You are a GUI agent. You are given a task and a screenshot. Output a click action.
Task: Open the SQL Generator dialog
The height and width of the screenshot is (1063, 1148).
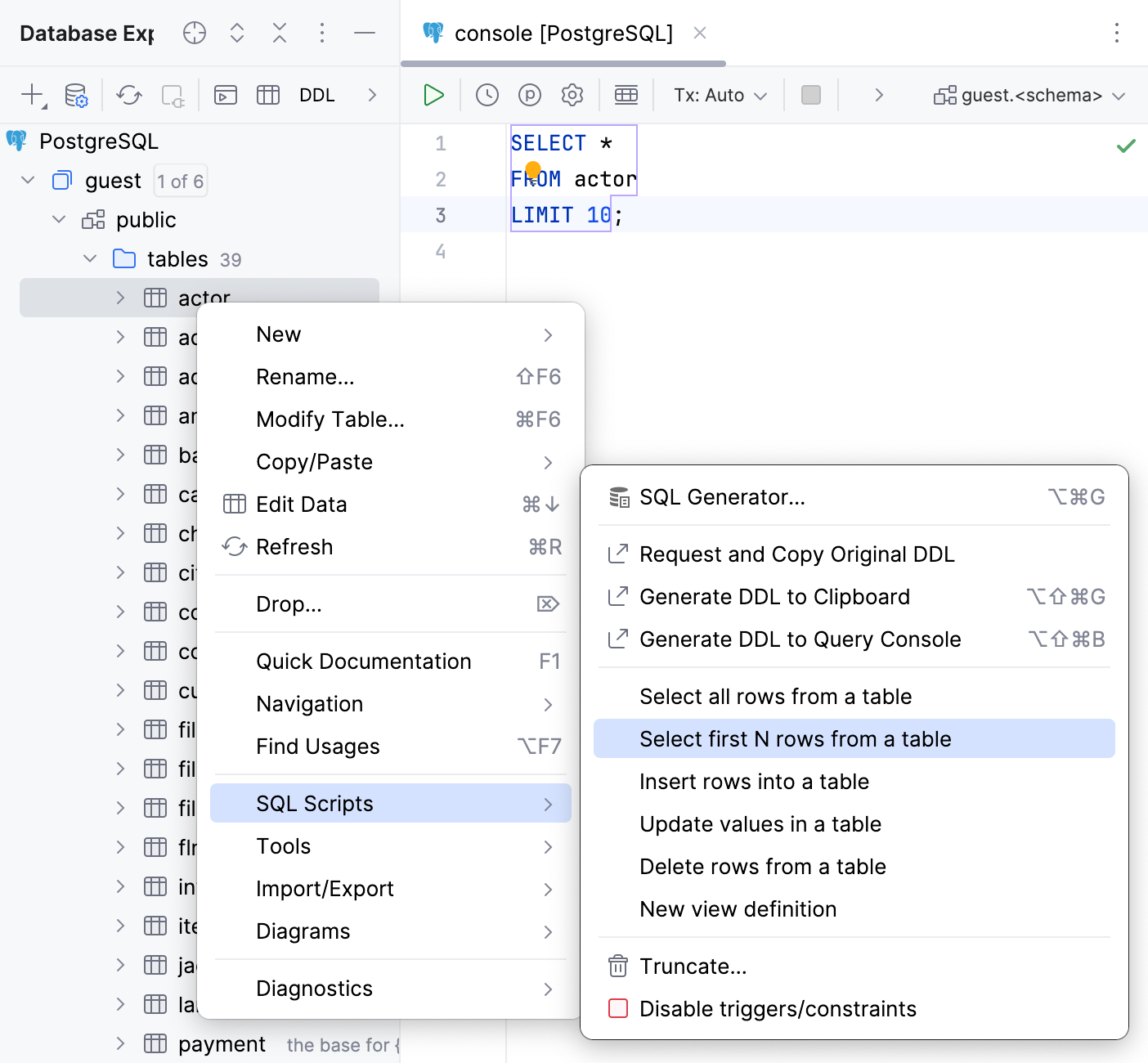[721, 497]
